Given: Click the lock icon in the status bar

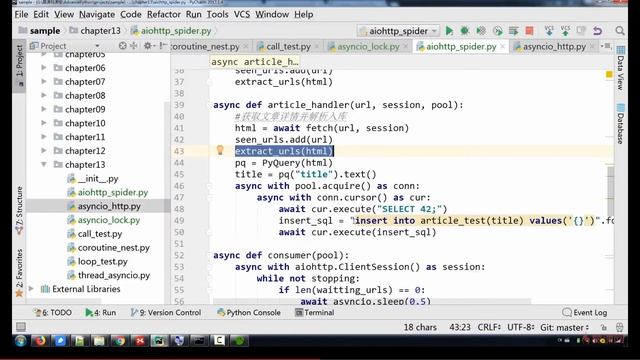Looking at the screenshot, I should [603, 327].
